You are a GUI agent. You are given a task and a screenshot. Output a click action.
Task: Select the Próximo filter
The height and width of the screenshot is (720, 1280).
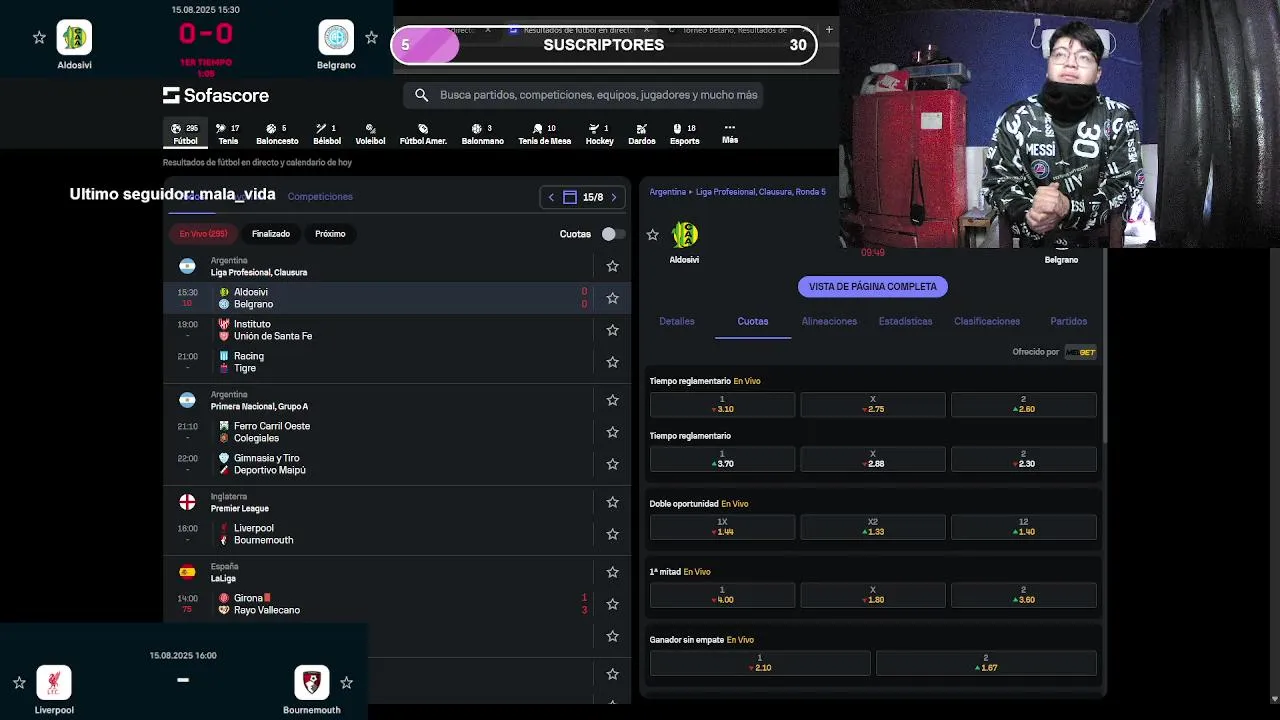(330, 234)
